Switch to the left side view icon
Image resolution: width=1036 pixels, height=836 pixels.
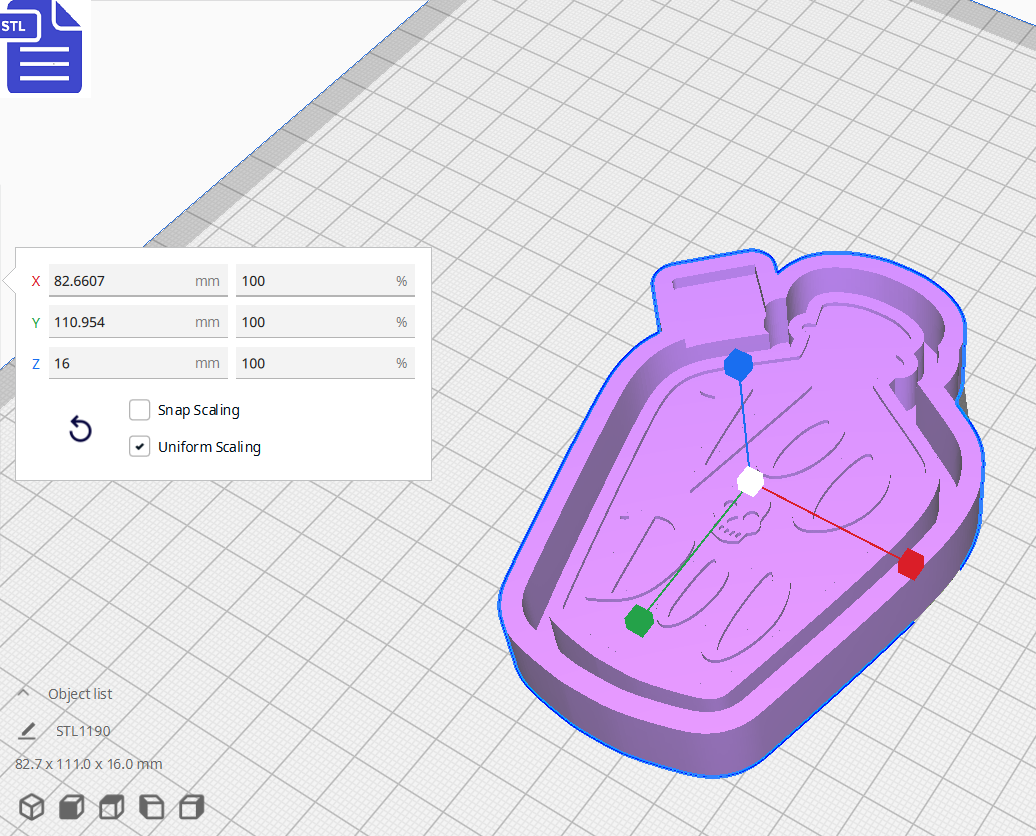151,807
